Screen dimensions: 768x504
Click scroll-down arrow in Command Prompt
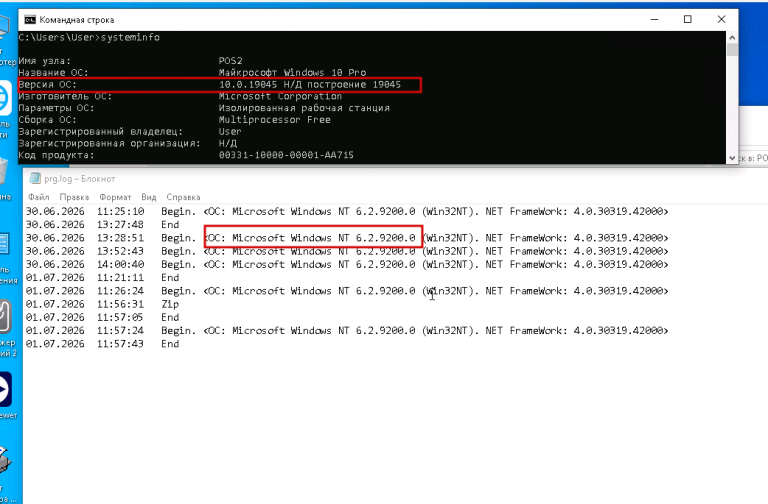point(732,158)
